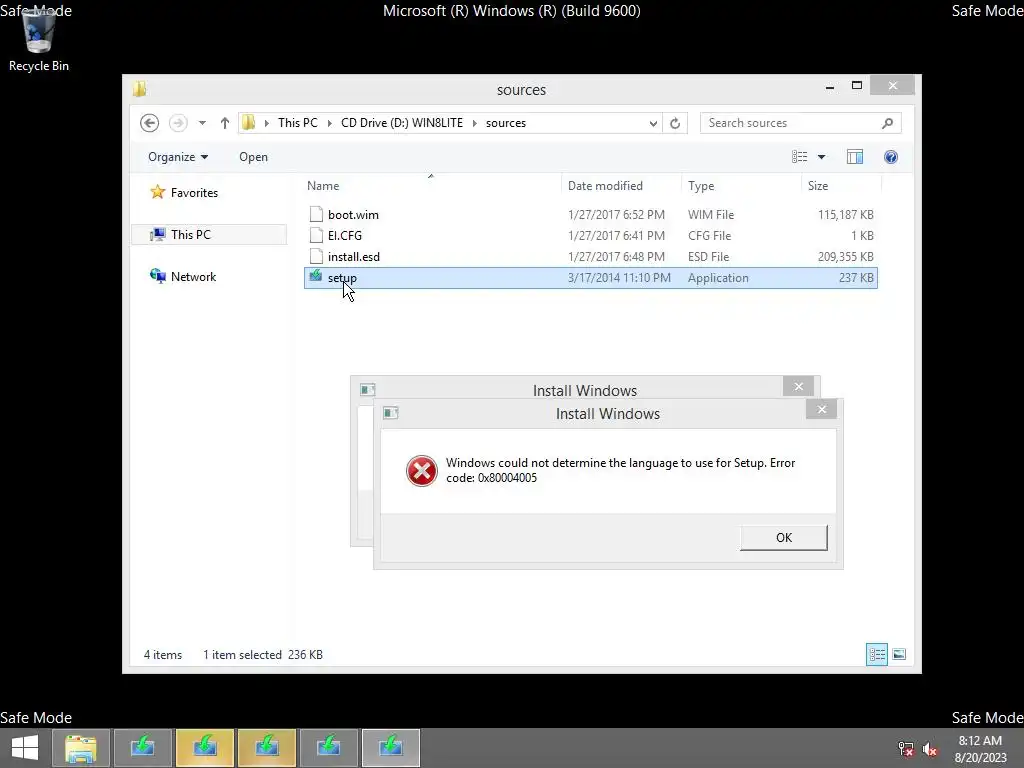Click the front Install Windows title icon
The image size is (1024, 768).
point(391,413)
